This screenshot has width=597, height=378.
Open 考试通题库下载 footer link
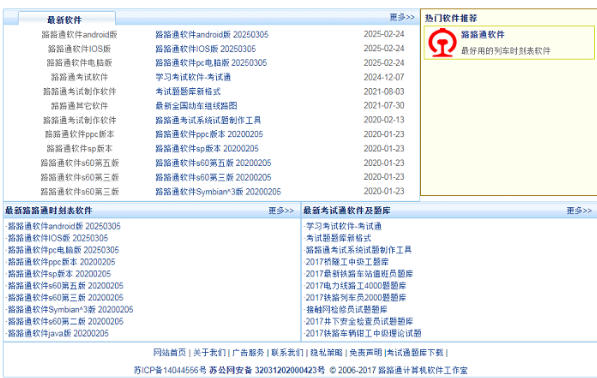coord(415,352)
